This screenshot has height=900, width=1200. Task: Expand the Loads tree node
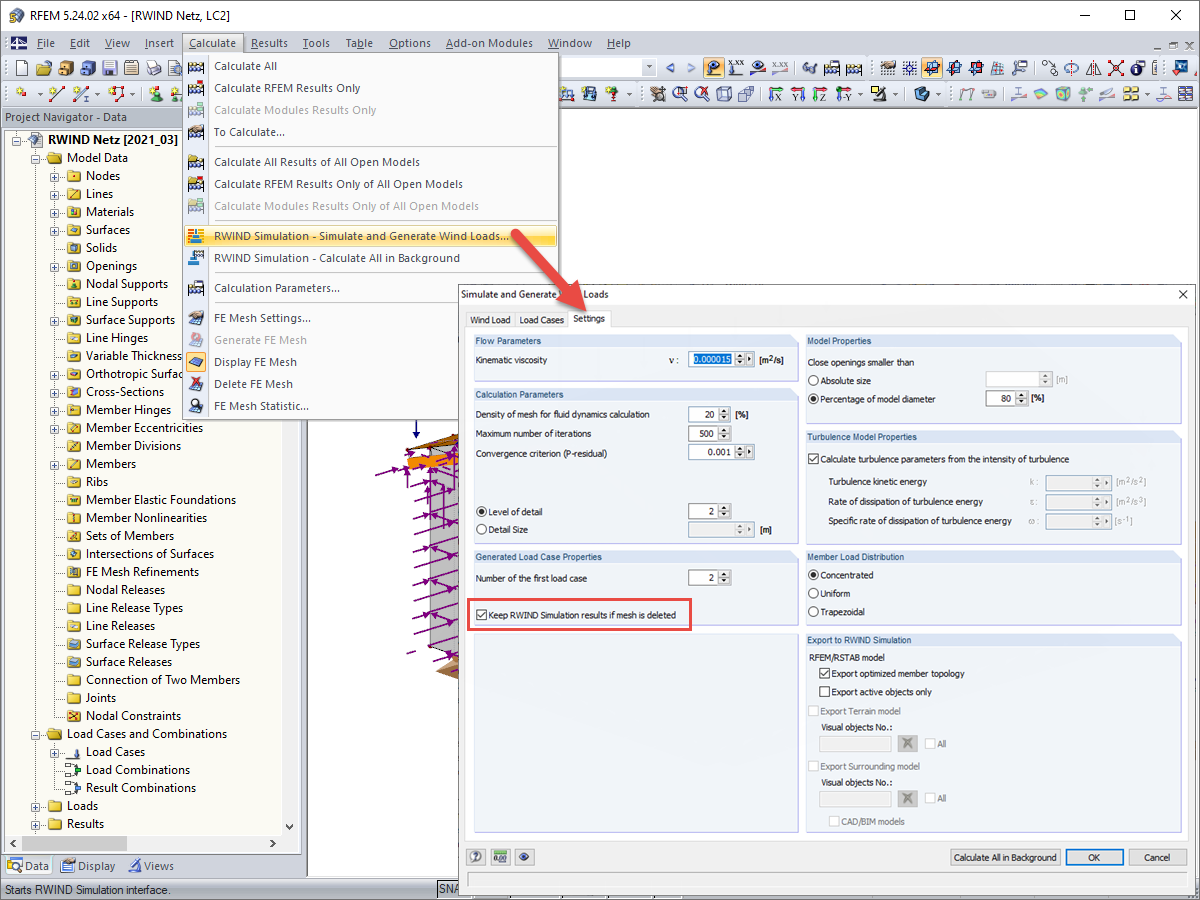click(36, 806)
